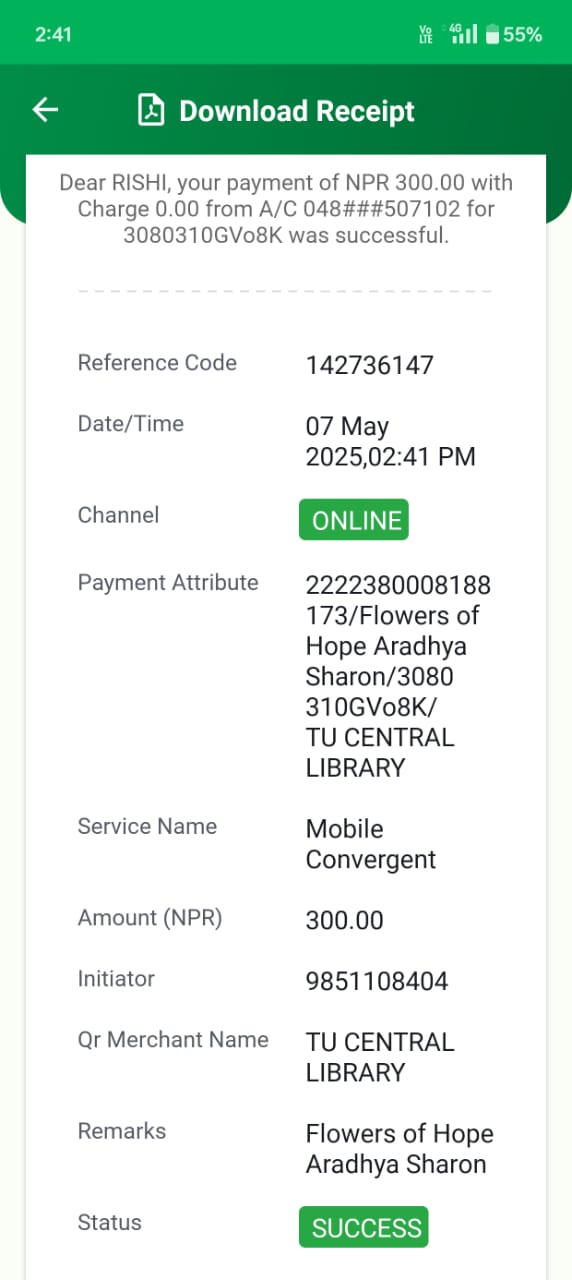Tap the 300.00 amount value
The width and height of the screenshot is (572, 1280).
point(345,920)
